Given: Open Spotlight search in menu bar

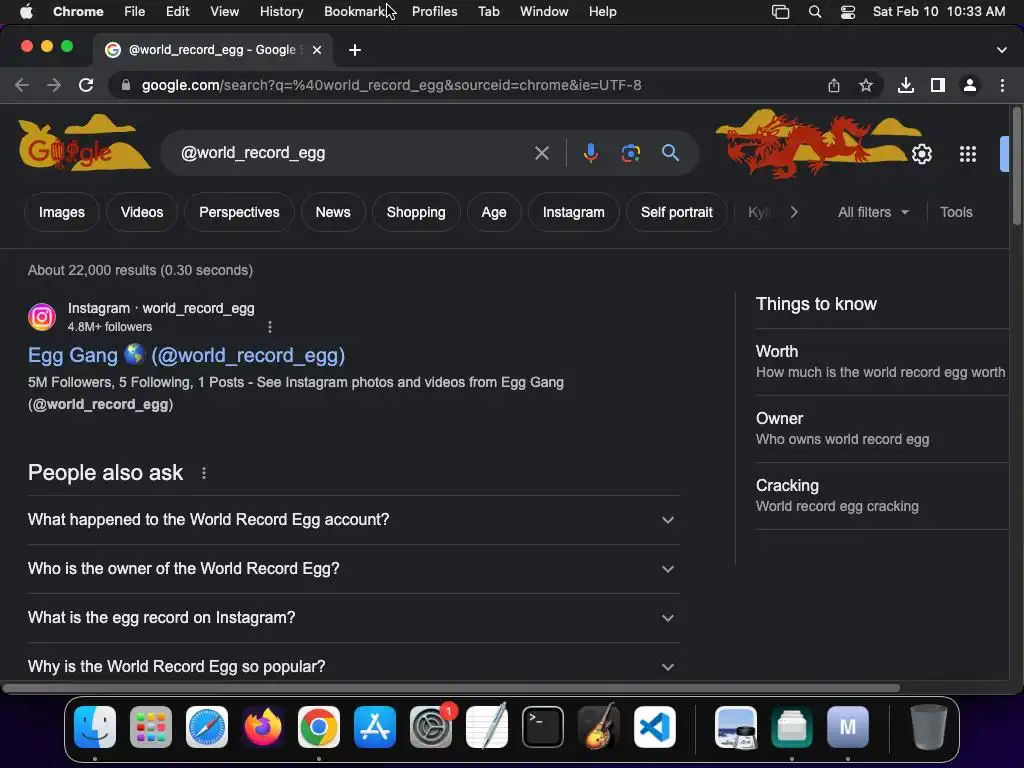Looking at the screenshot, I should point(814,12).
